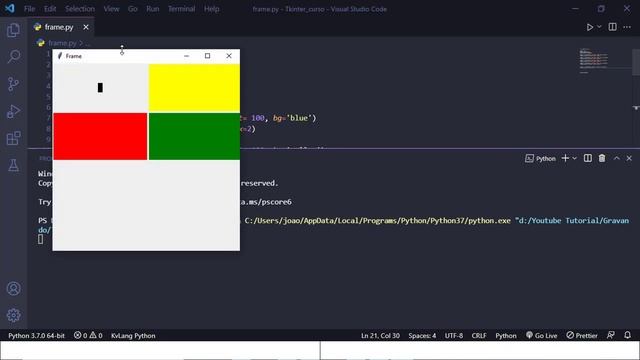The width and height of the screenshot is (640, 360).
Task: Open the Extensions view
Action: (x=13, y=138)
